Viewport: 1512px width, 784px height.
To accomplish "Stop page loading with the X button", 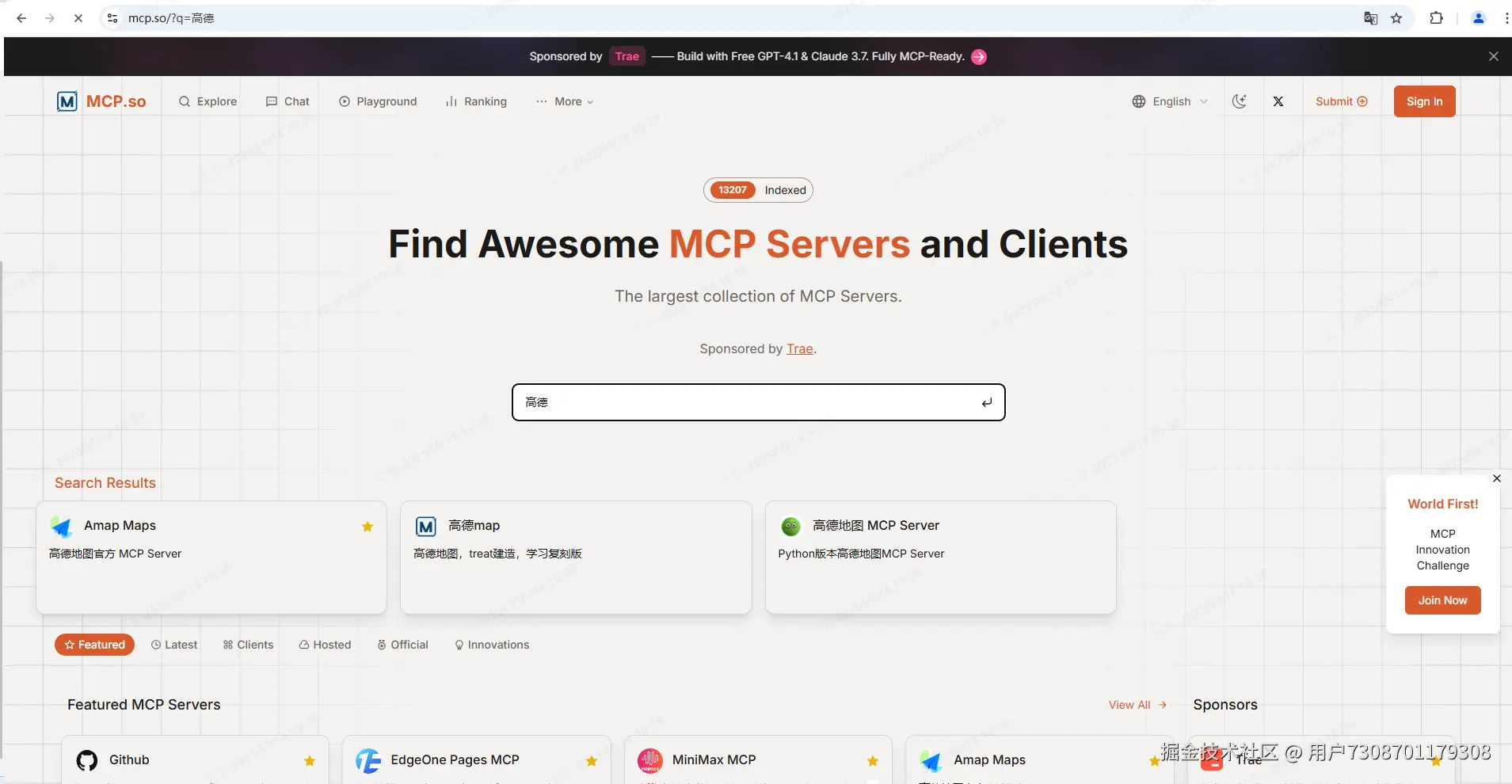I will coord(78,18).
